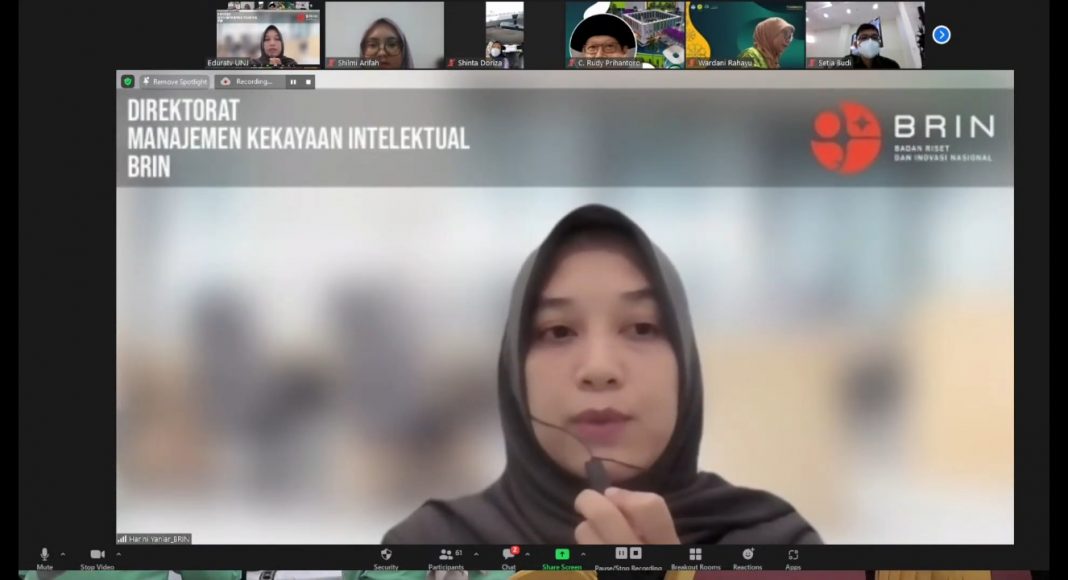Click Remove Spotlight button
The height and width of the screenshot is (580, 1068).
click(x=175, y=82)
